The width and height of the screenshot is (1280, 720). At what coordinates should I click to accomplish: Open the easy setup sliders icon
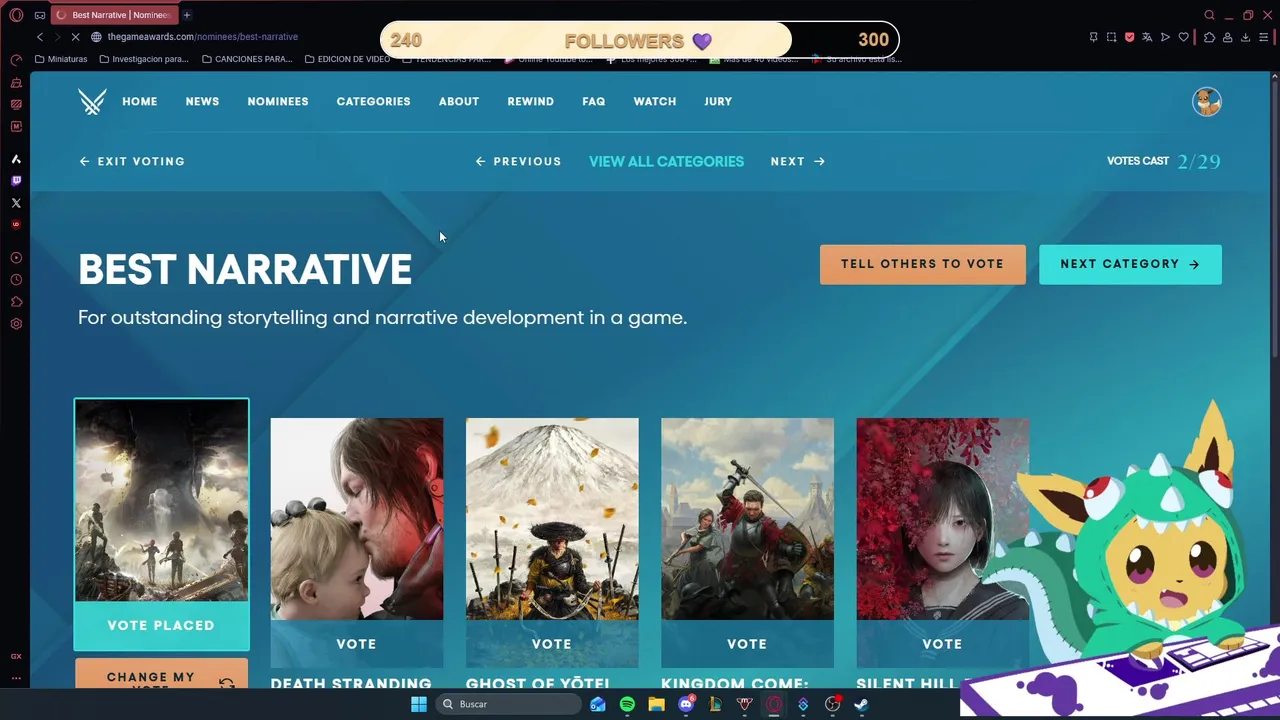pos(1265,37)
